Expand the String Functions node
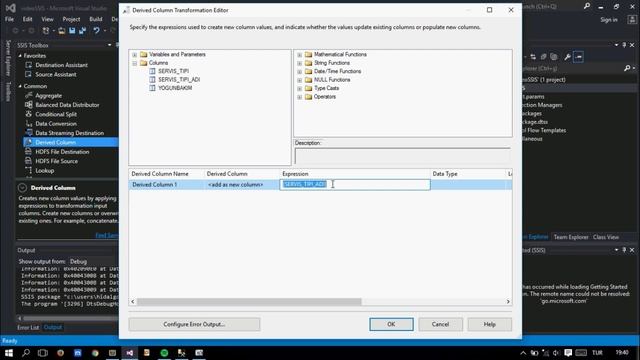 pyautogui.click(x=300, y=63)
